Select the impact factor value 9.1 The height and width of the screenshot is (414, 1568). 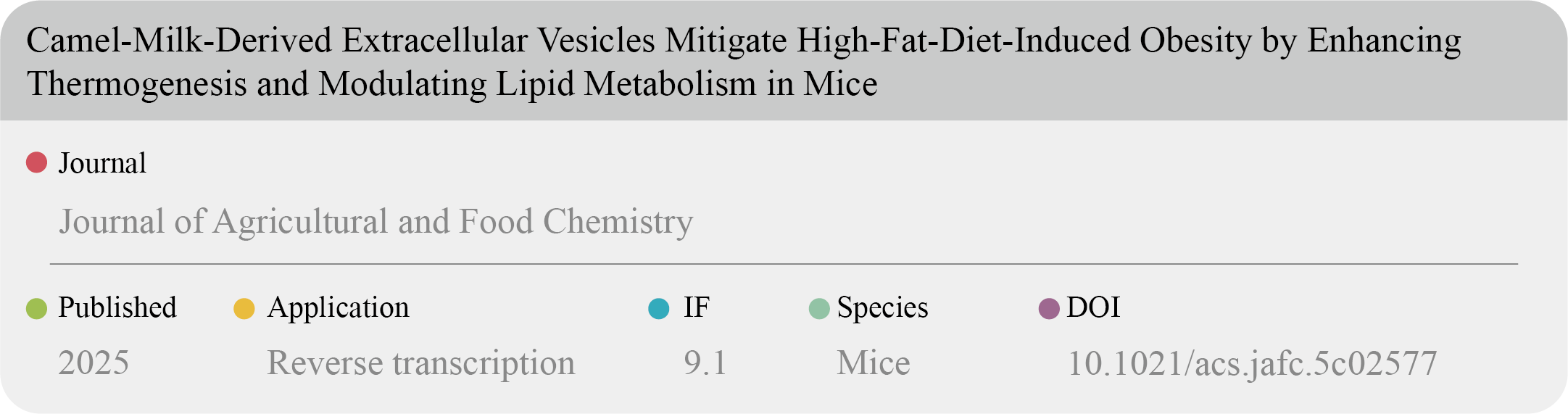pos(705,363)
